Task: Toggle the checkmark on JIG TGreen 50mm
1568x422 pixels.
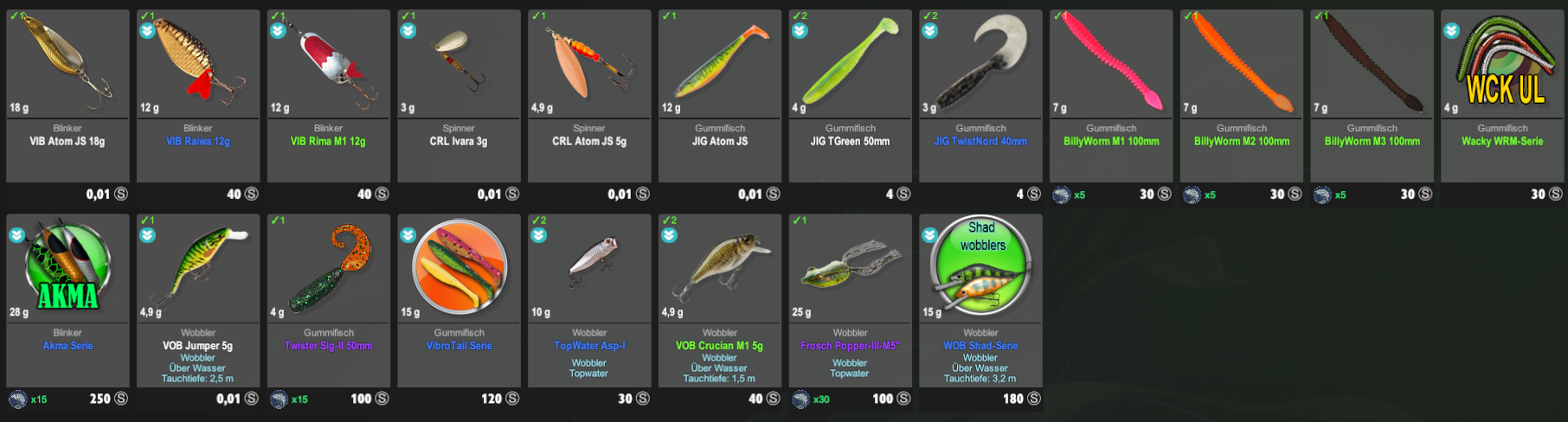Action: (x=799, y=16)
